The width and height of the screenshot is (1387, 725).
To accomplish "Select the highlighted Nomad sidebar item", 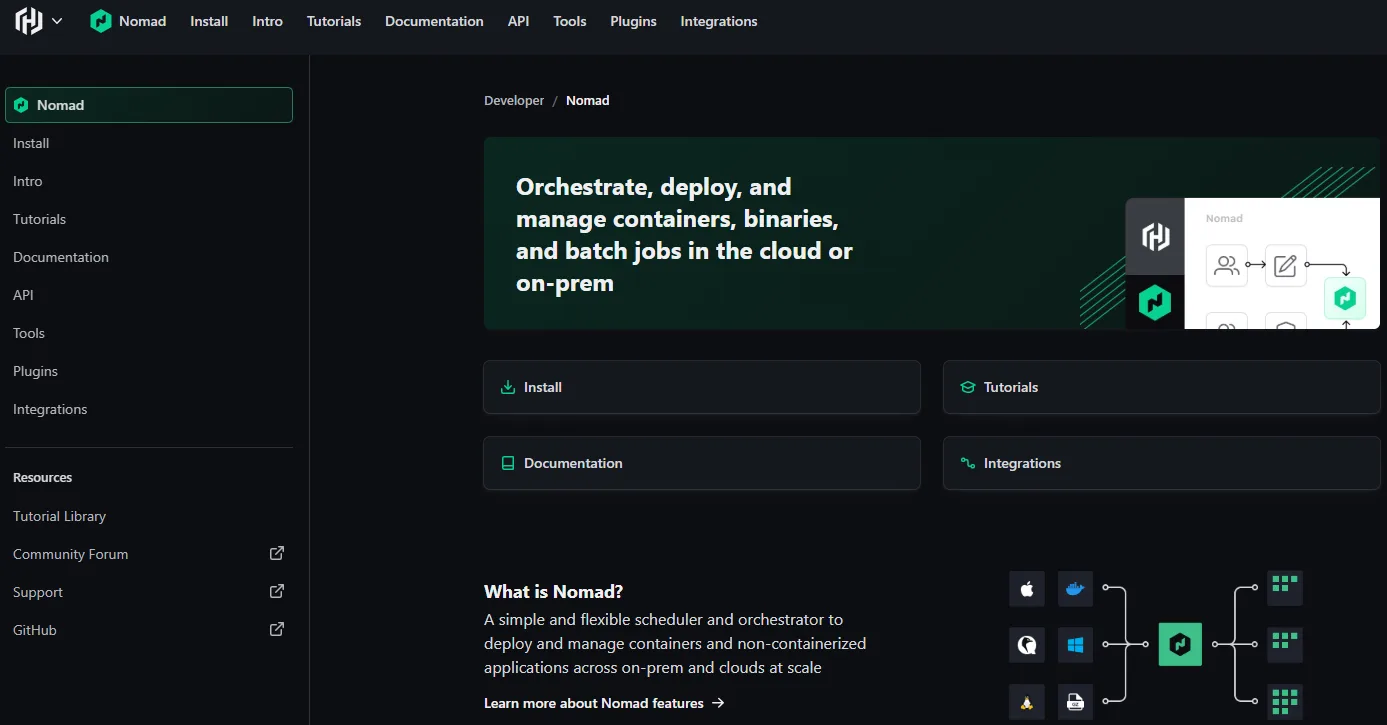I will tap(149, 105).
